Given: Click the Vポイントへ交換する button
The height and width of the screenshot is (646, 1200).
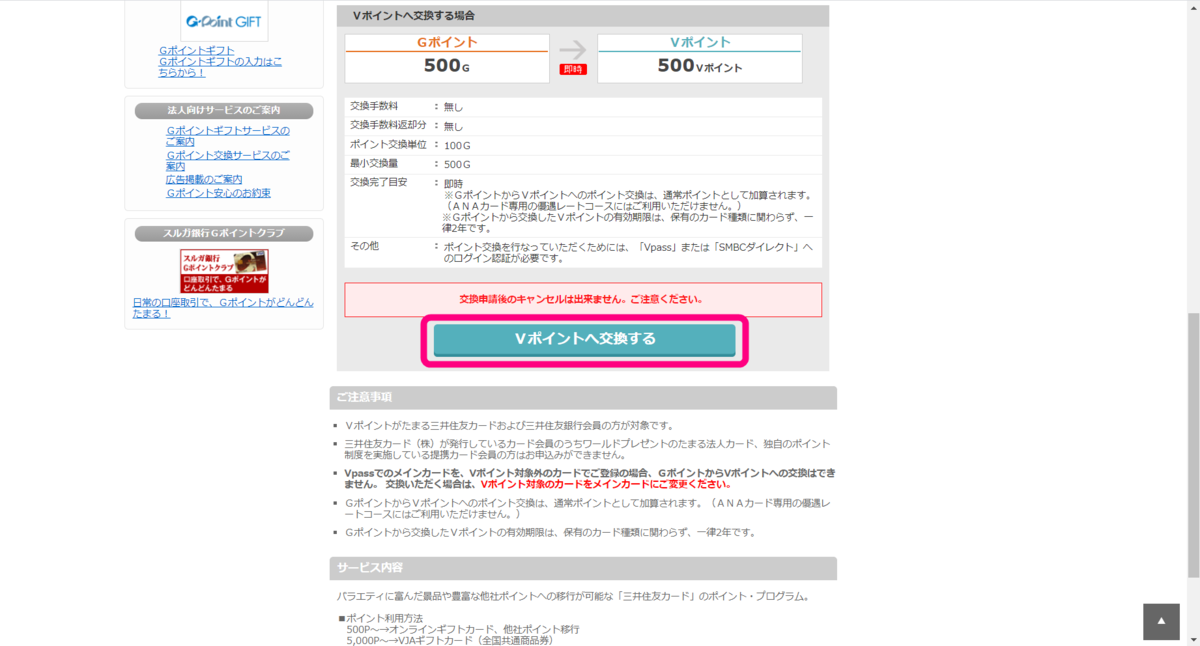Looking at the screenshot, I should point(584,339).
